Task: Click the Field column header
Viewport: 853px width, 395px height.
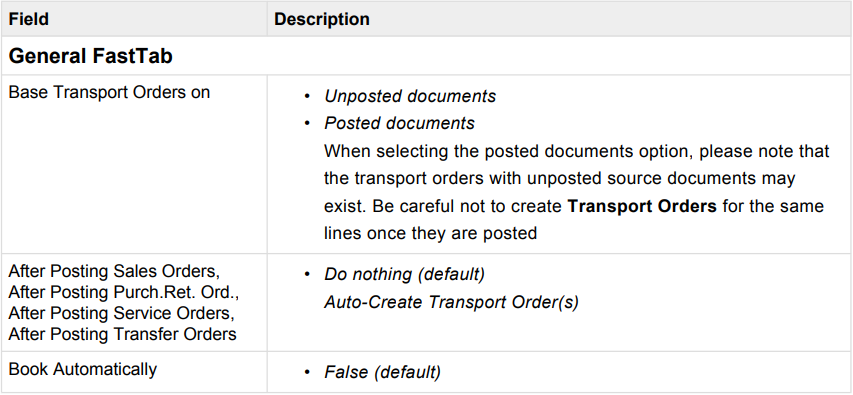Action: 29,19
